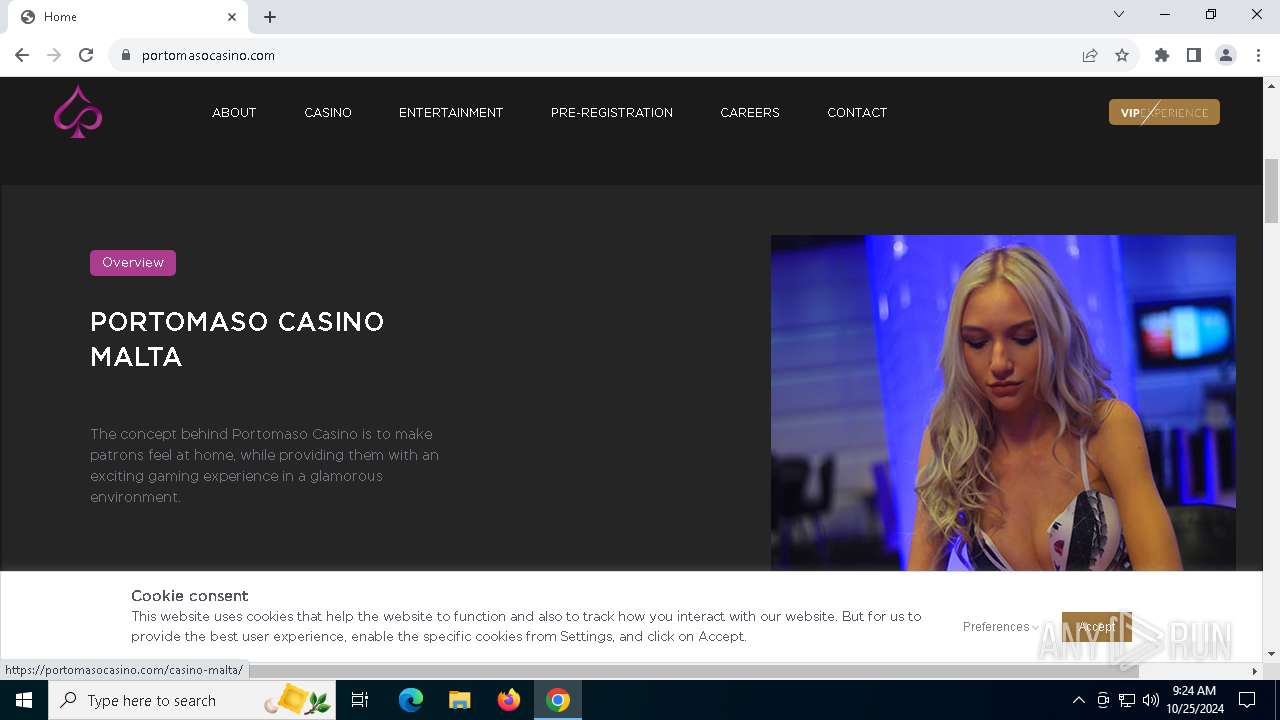Viewport: 1280px width, 720px height.
Task: Close the Home tab
Action: [232, 17]
